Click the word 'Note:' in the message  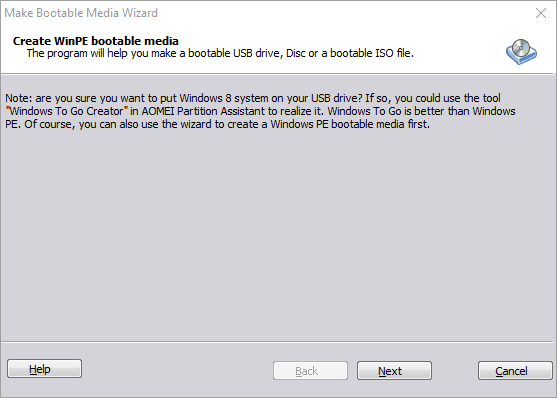[18, 98]
